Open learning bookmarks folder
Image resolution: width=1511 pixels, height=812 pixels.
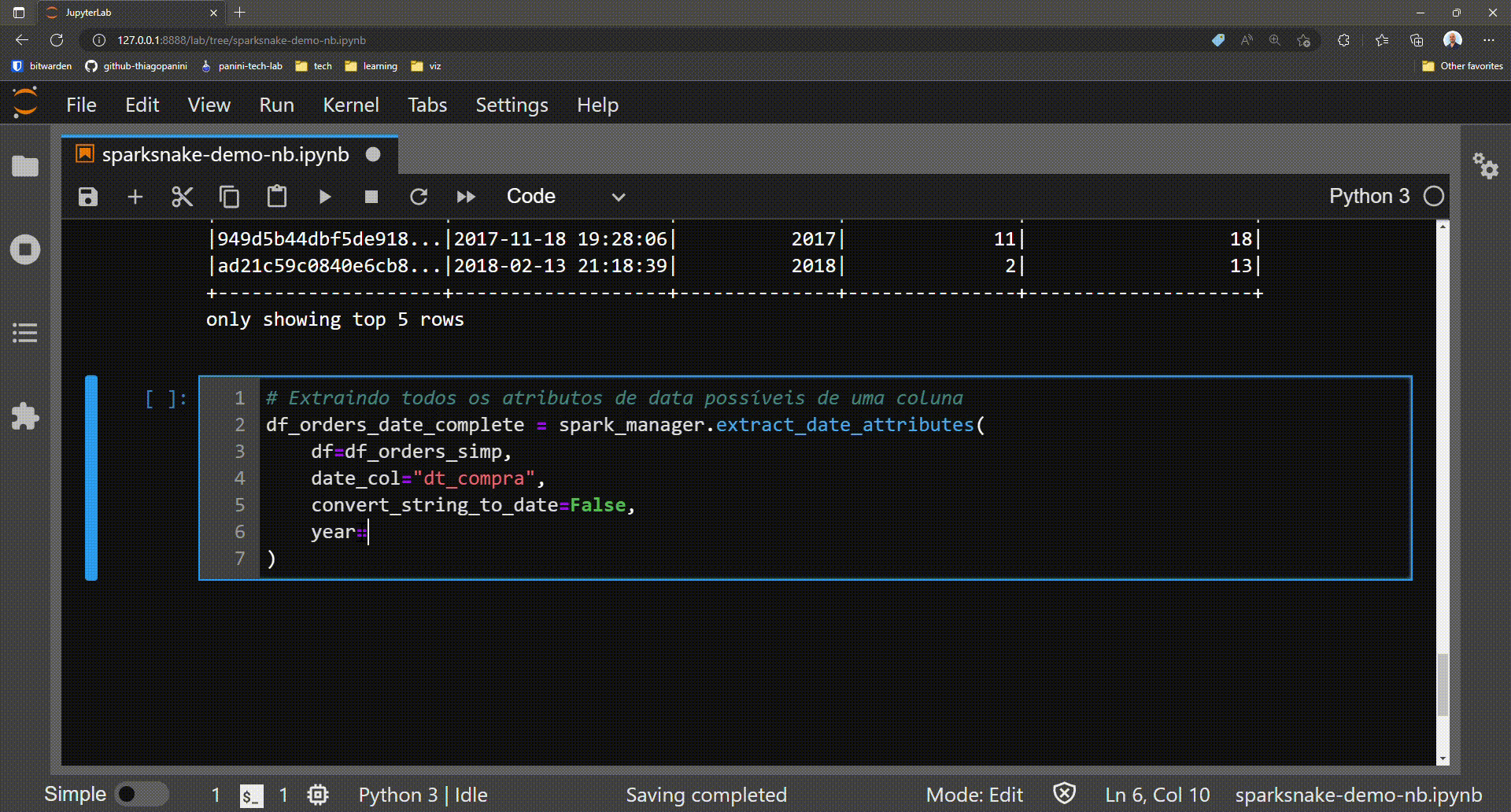tap(371, 66)
